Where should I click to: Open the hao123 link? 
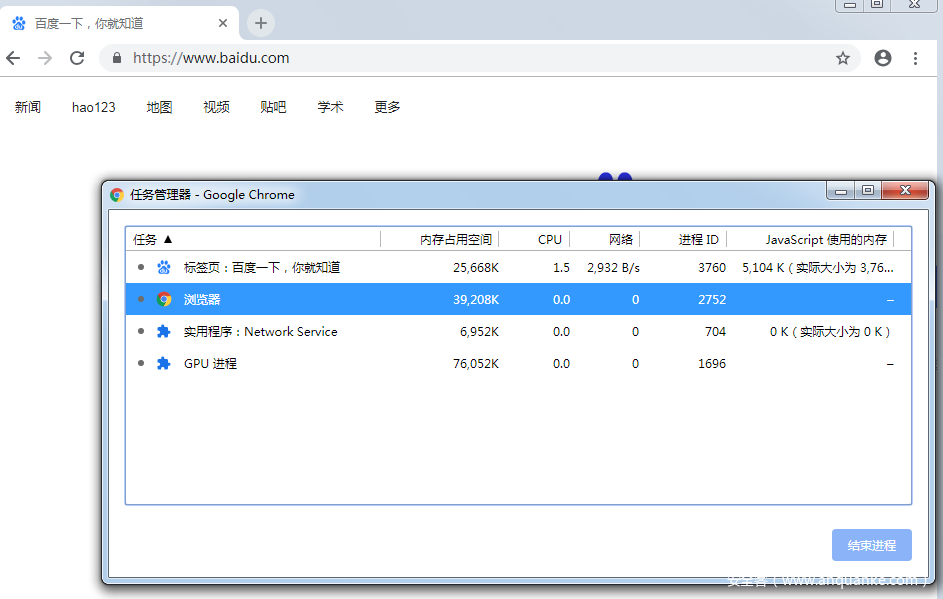click(x=93, y=107)
